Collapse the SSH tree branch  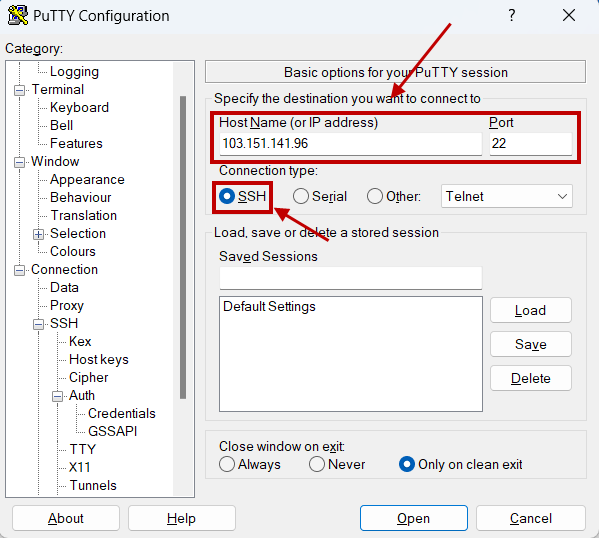pyautogui.click(x=38, y=324)
